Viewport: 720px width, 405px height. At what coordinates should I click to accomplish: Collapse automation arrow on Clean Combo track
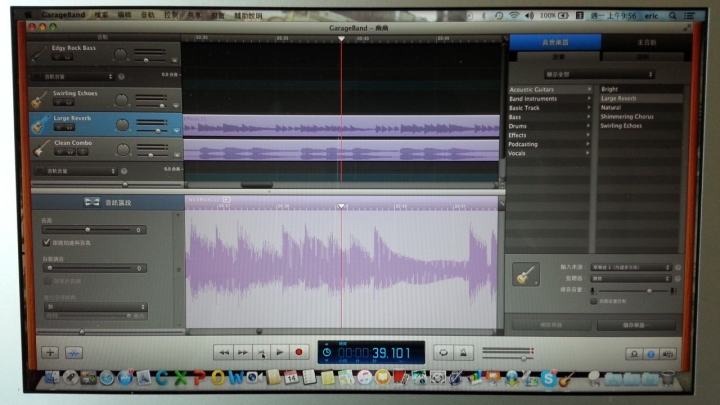[177, 155]
